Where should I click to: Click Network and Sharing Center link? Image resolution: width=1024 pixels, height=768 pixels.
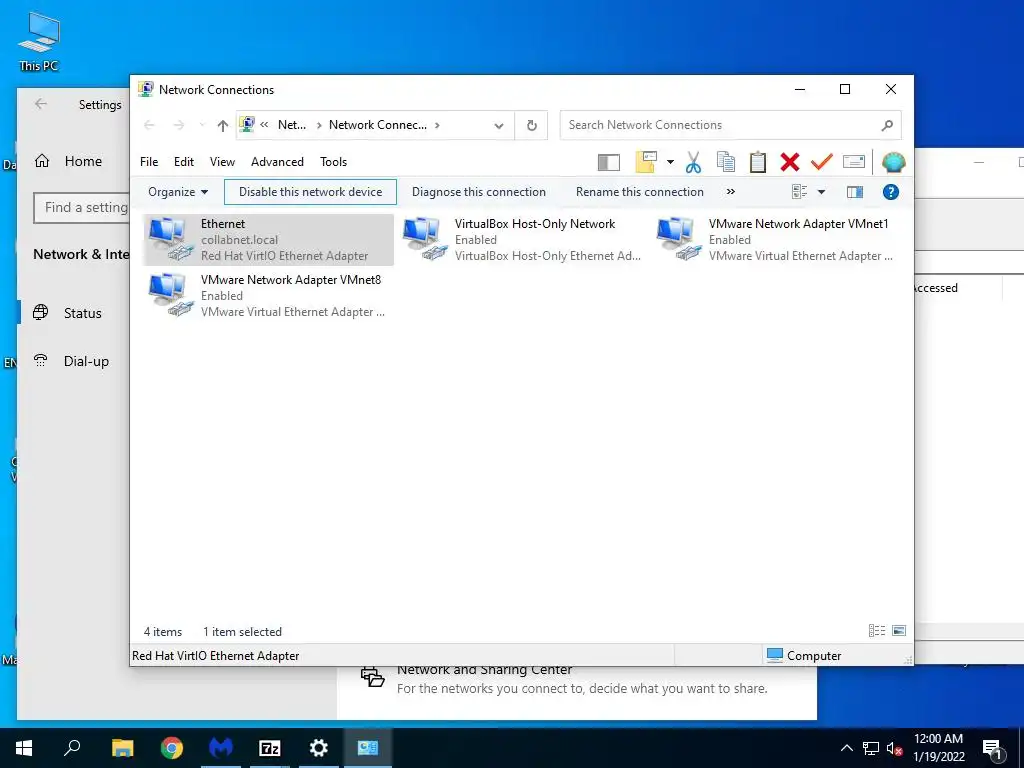(x=485, y=671)
